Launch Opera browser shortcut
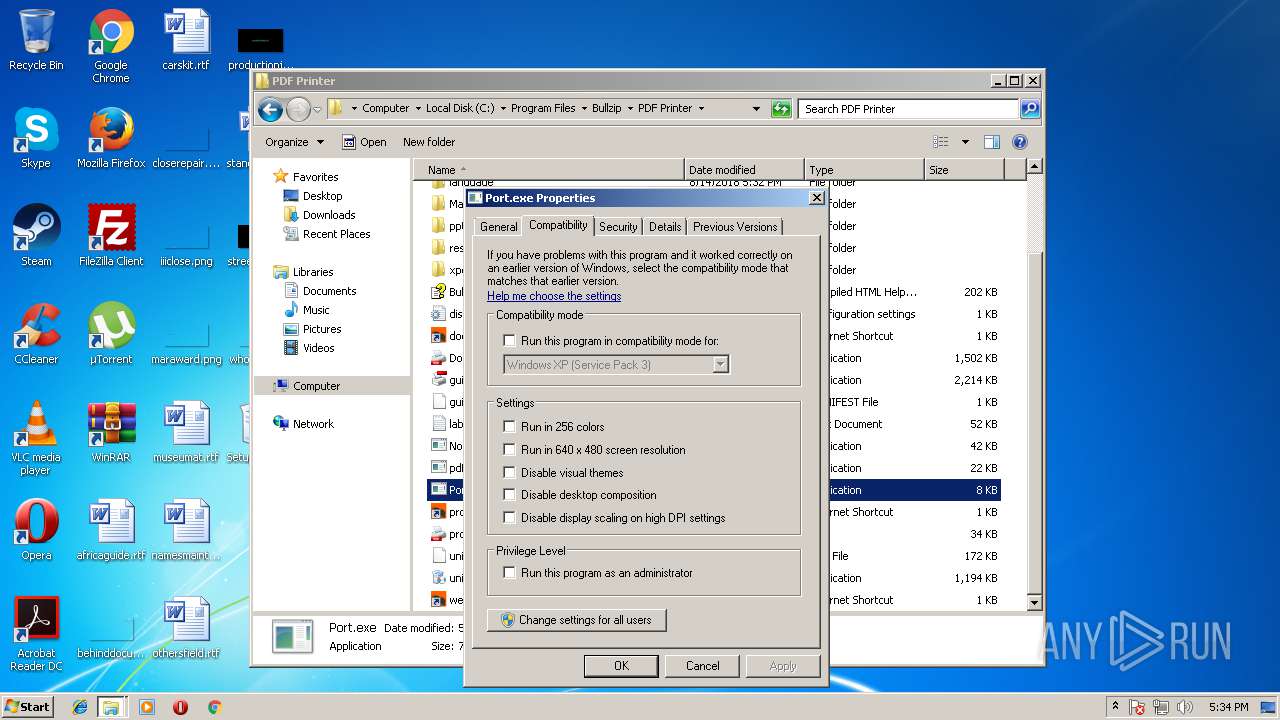1280x720 pixels. (36, 530)
